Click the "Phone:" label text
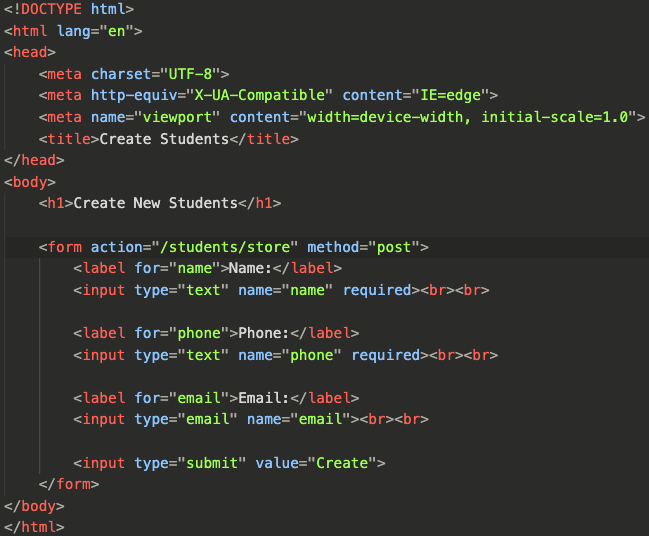This screenshot has height=536, width=649. tap(263, 333)
